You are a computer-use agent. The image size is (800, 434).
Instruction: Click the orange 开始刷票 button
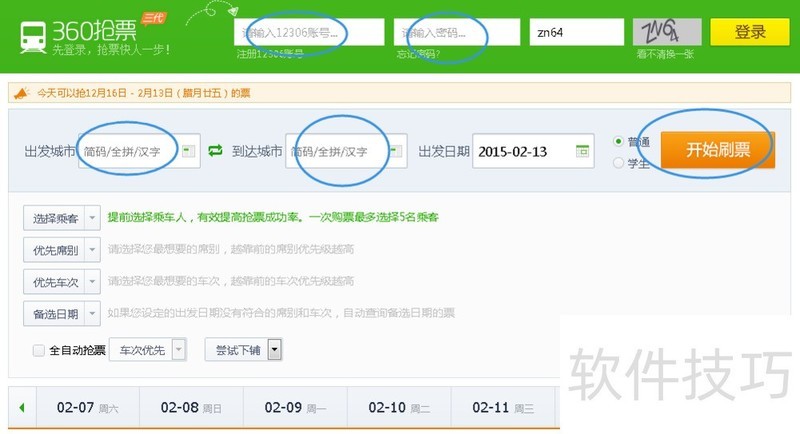tap(718, 150)
